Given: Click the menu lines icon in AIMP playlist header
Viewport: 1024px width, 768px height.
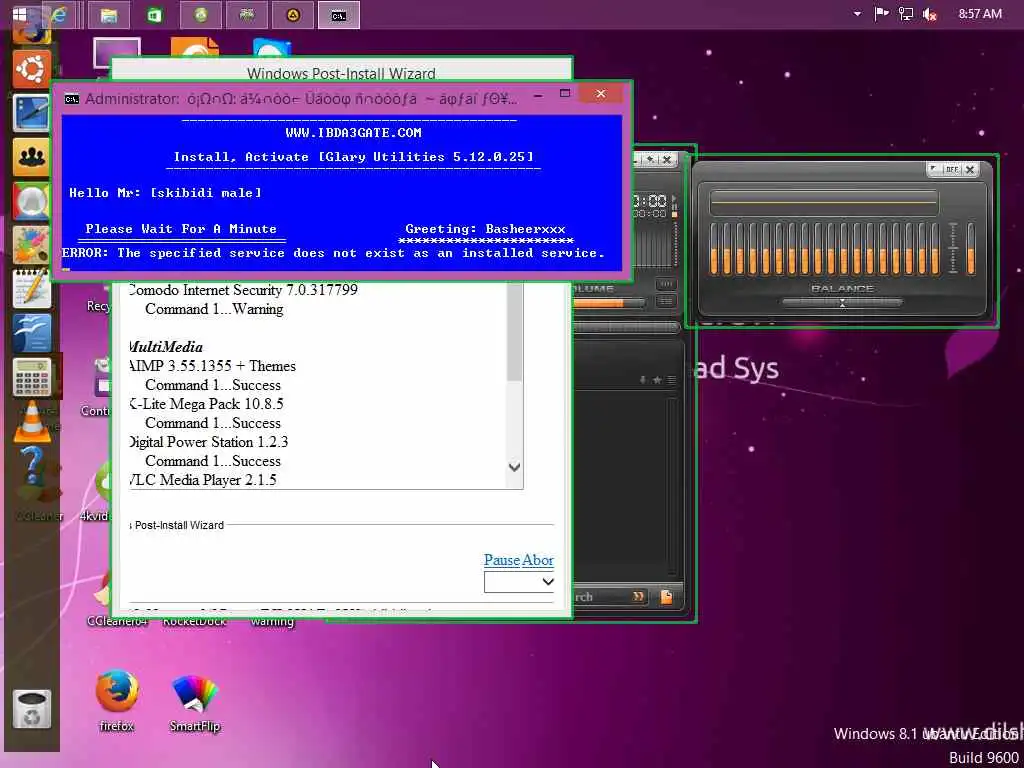Looking at the screenshot, I should 671,379.
